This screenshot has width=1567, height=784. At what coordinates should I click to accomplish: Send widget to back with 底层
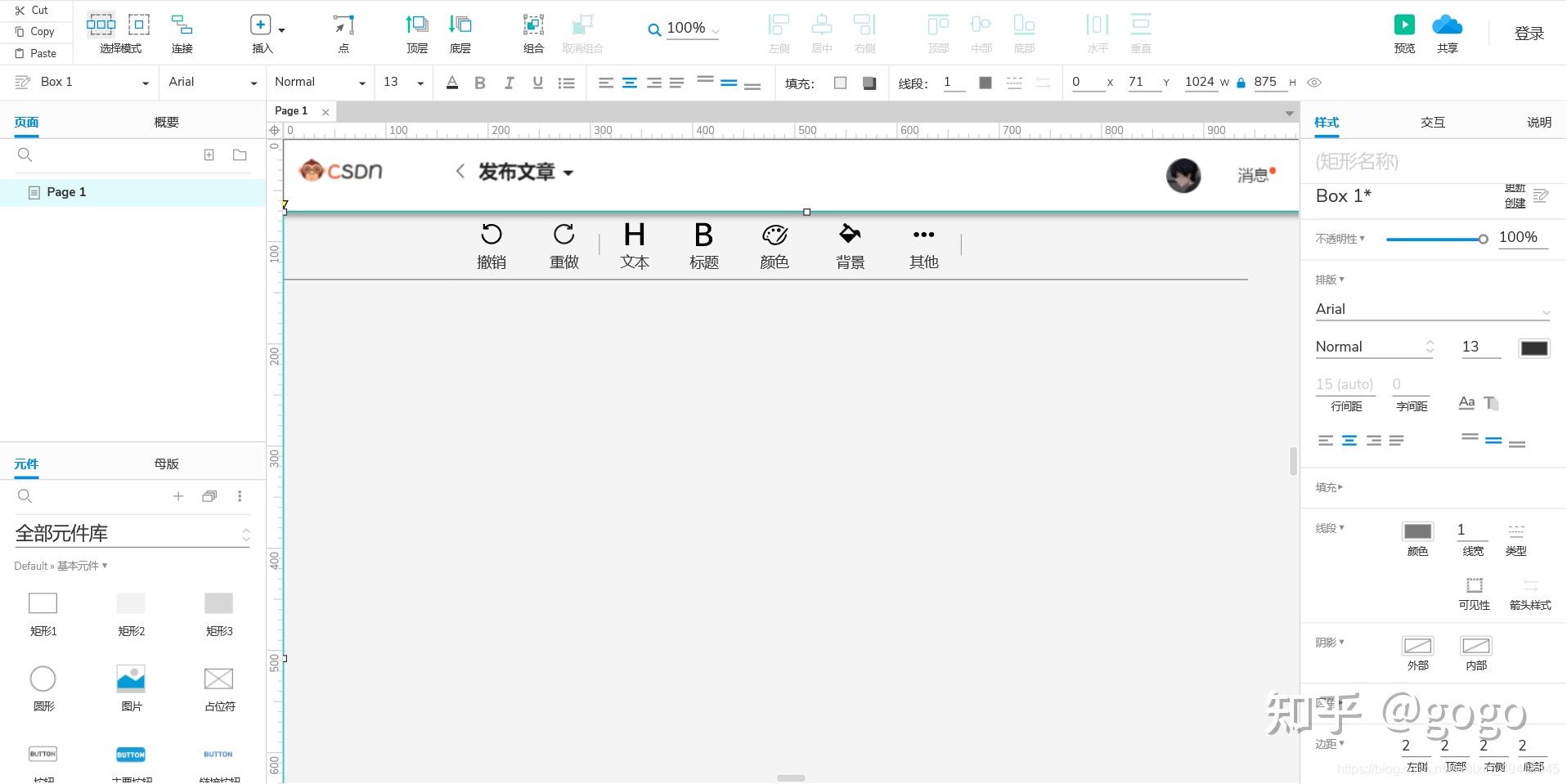pos(460,25)
